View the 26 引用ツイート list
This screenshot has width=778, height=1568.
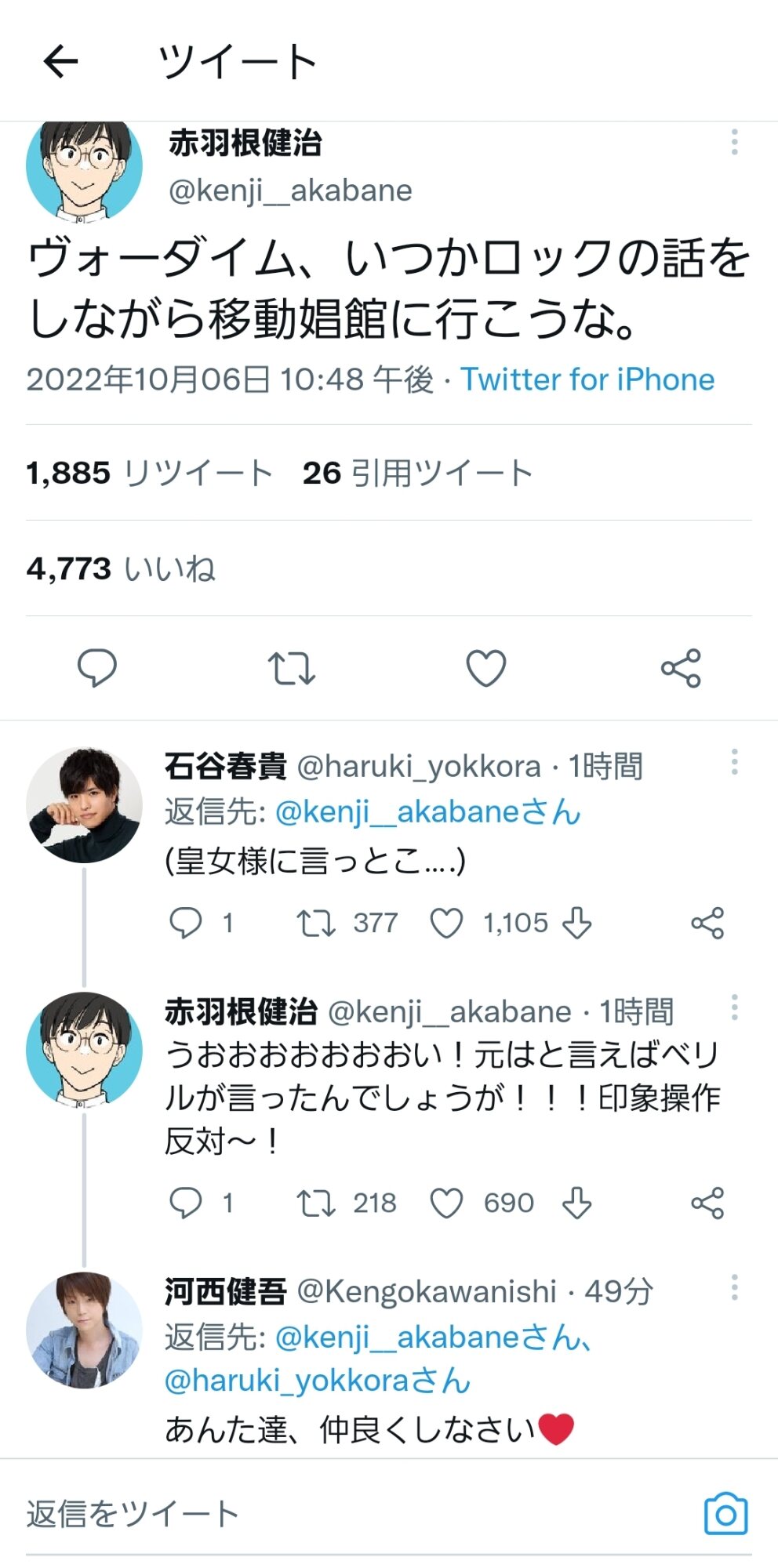(x=417, y=473)
